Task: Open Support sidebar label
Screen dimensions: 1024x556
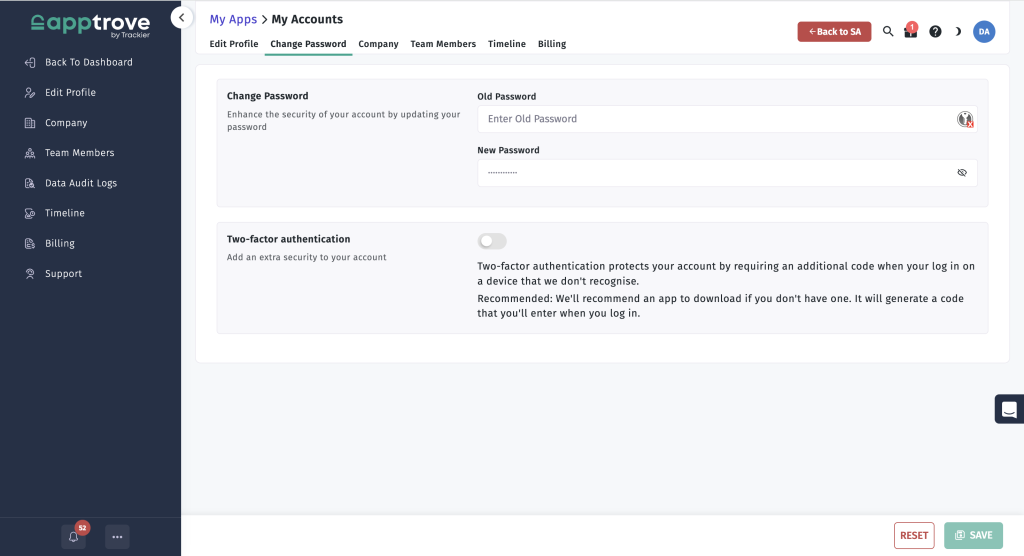Action: click(63, 274)
